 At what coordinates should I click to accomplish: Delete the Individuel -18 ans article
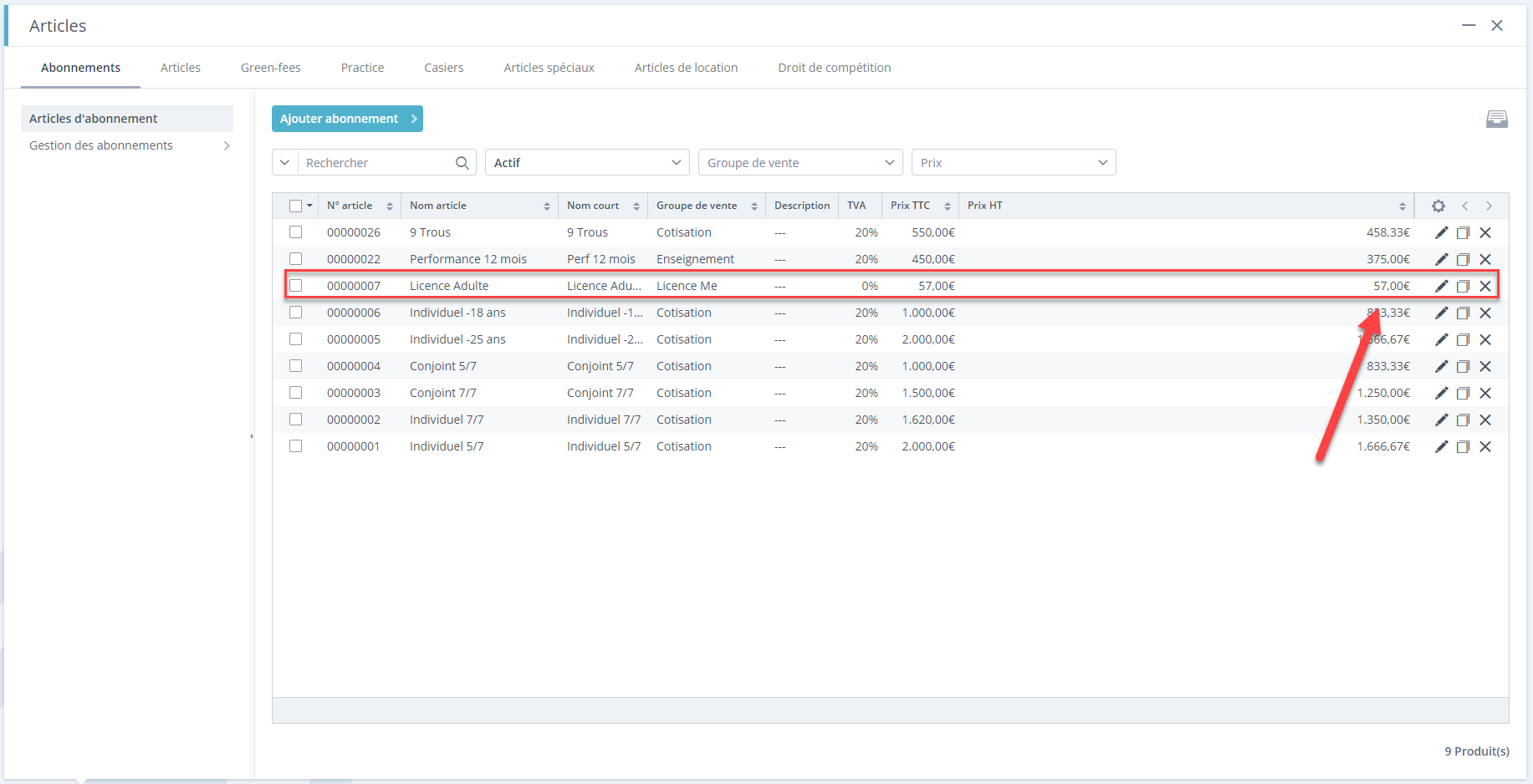click(1485, 313)
